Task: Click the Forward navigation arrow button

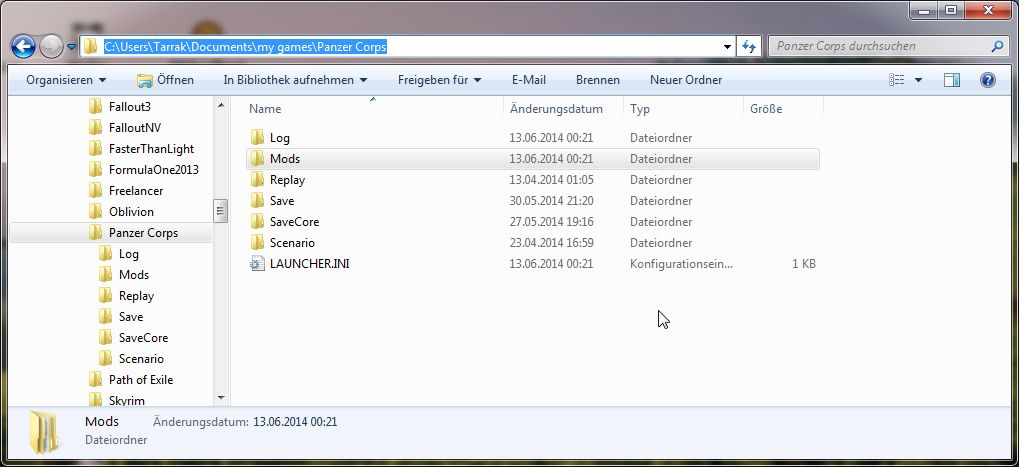Action: [50, 46]
